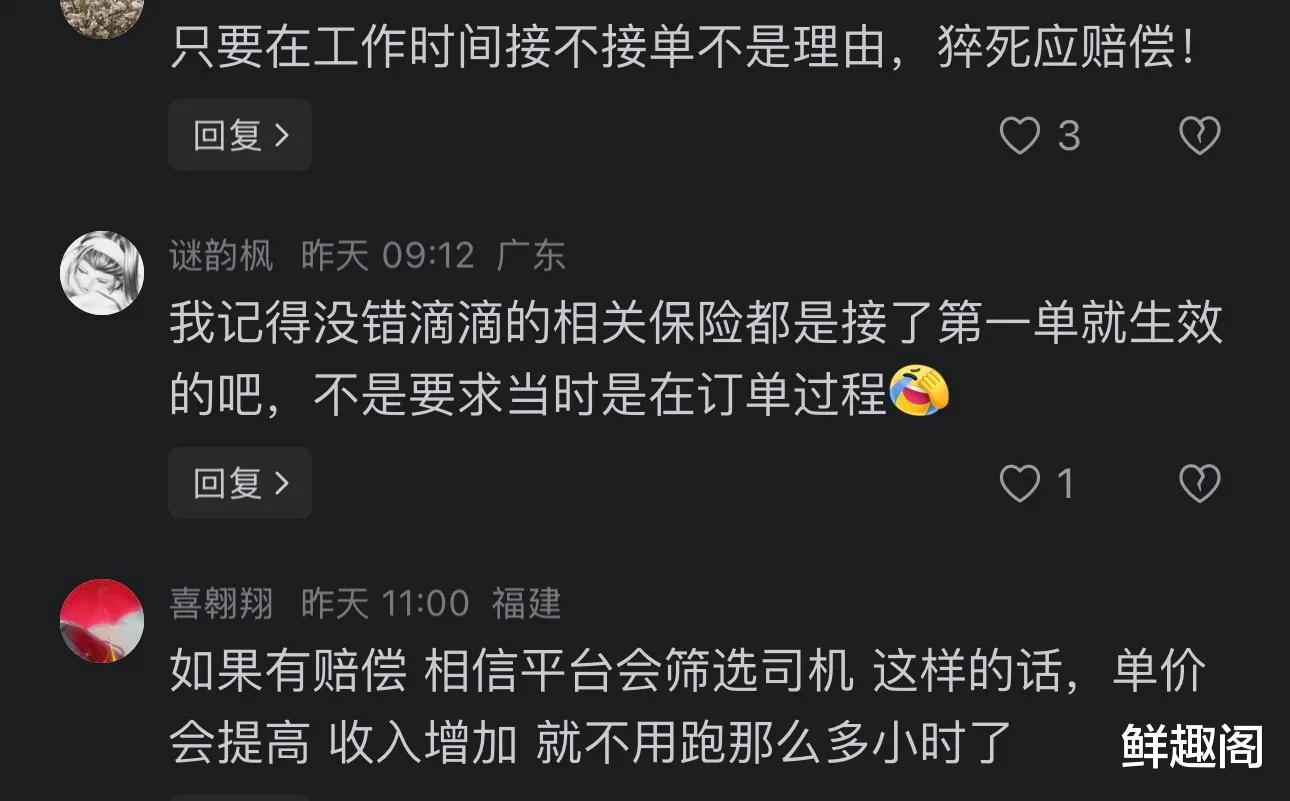This screenshot has width=1290, height=801.
Task: Reply to the 猝死应赔偿 comment
Action: (240, 135)
